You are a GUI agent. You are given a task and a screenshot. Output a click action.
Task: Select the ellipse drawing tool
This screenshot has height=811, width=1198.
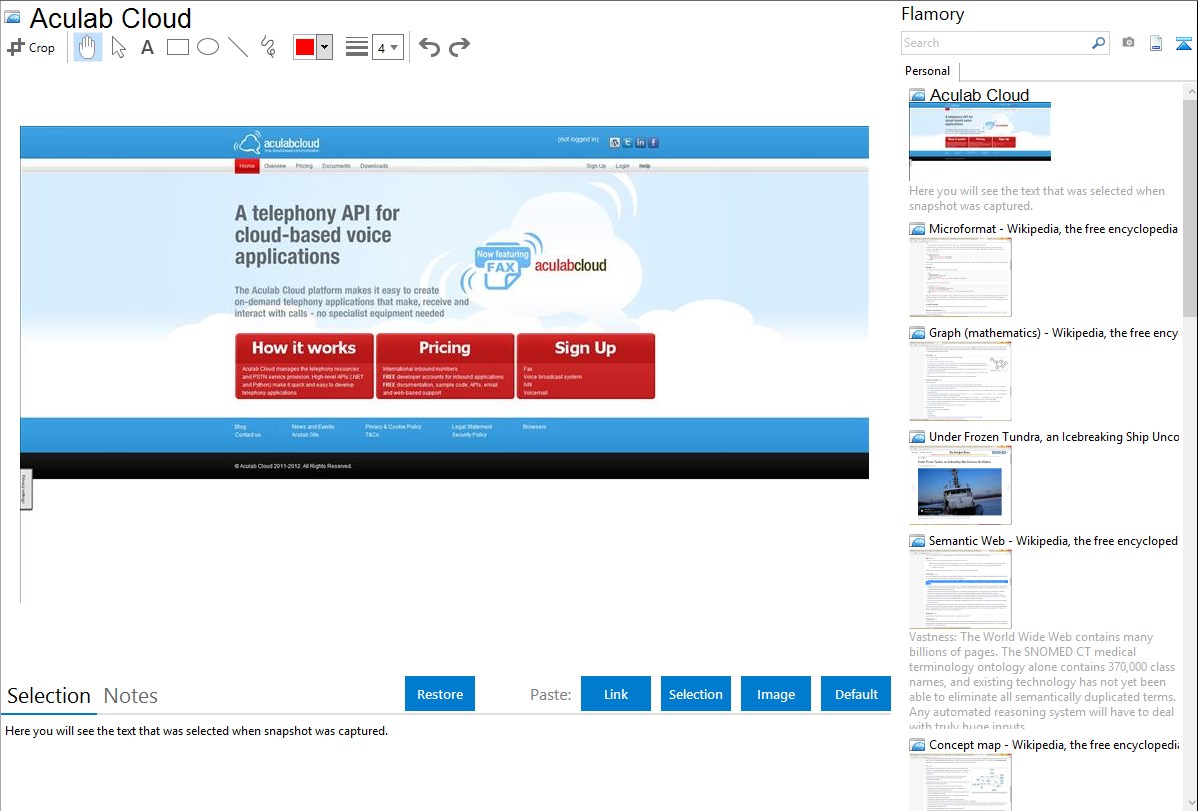pos(208,47)
